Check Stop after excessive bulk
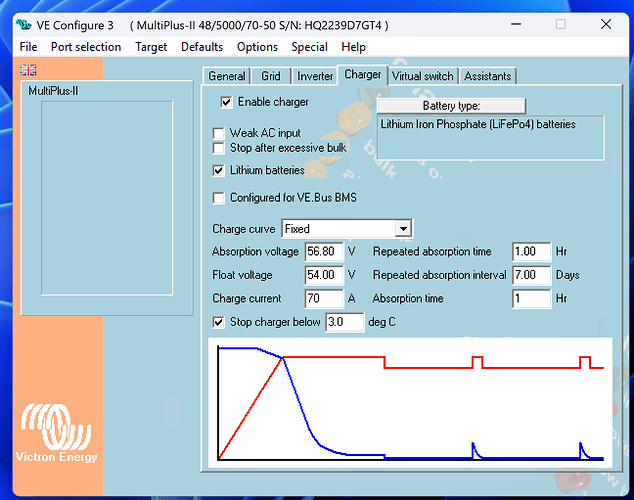This screenshot has height=500, width=634. [x=219, y=148]
